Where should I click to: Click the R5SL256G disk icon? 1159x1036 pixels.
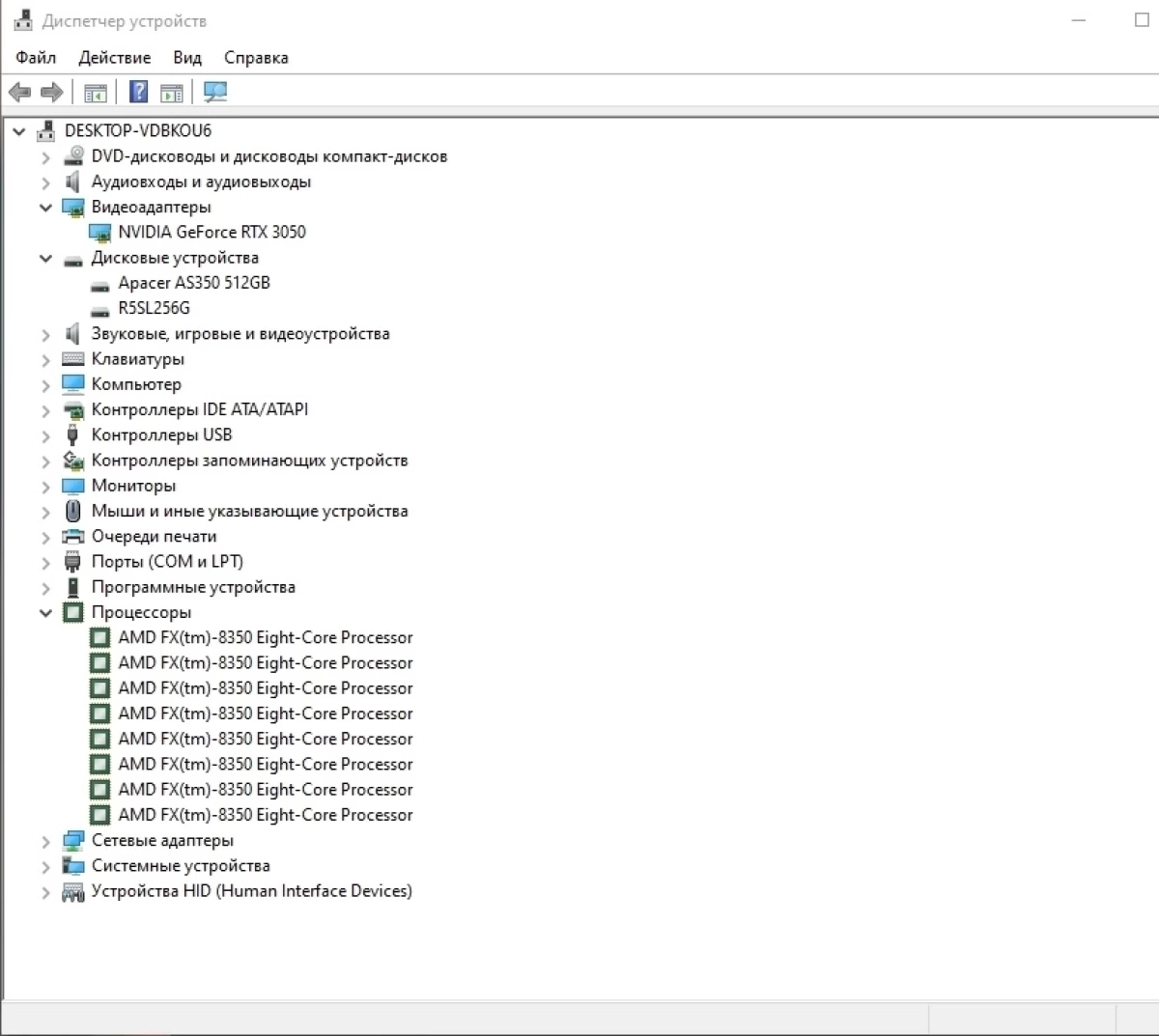[99, 310]
